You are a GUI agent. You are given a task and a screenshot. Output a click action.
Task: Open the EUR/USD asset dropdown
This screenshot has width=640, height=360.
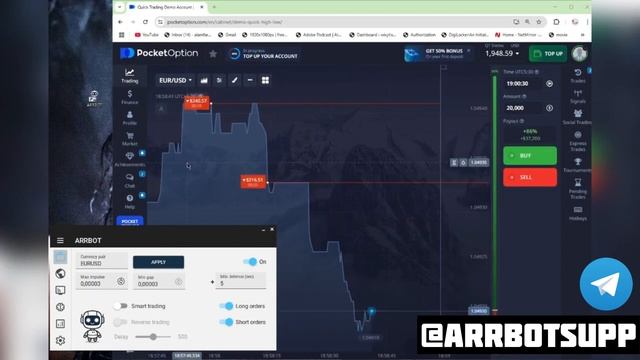(175, 80)
